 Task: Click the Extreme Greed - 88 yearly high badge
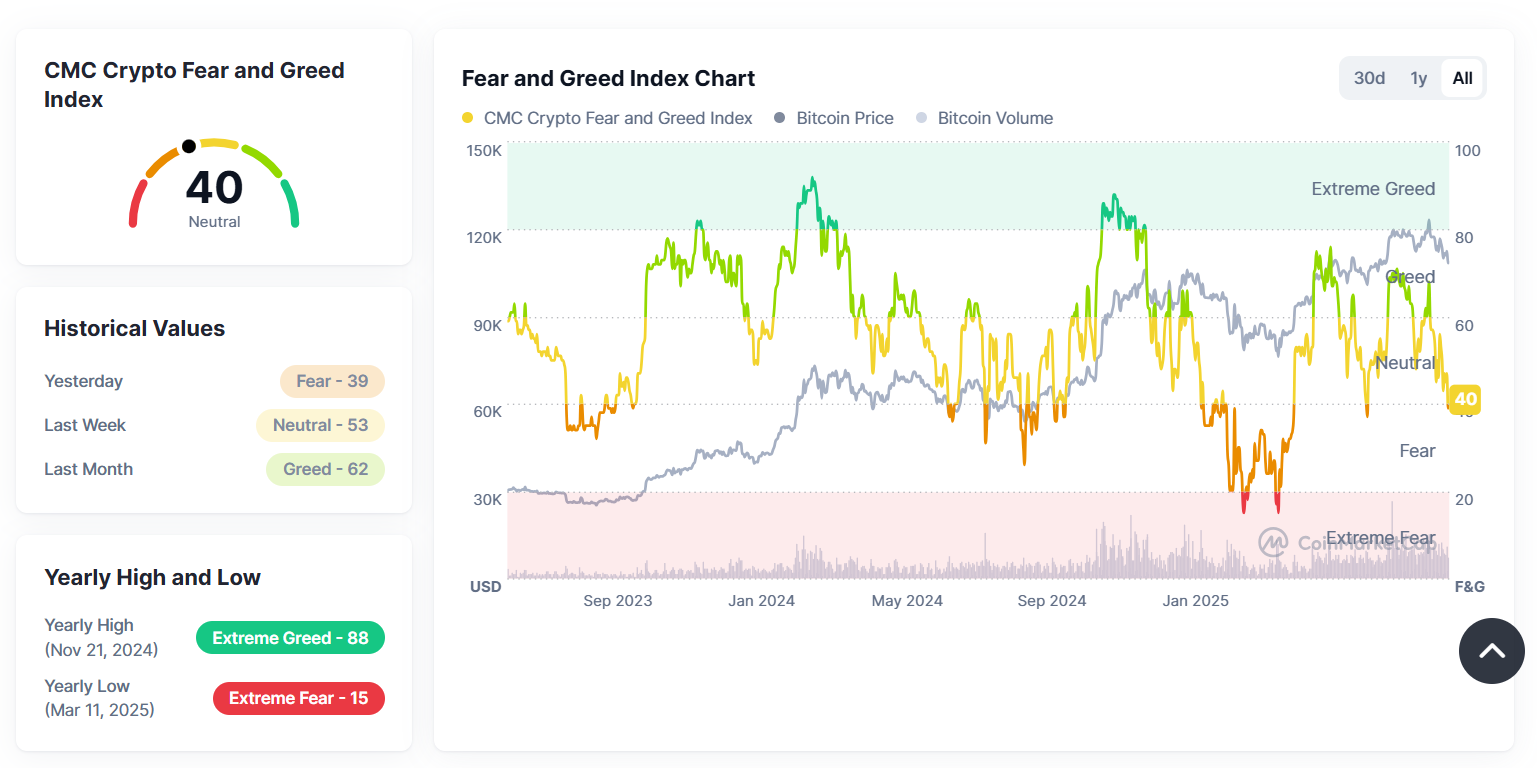(290, 638)
